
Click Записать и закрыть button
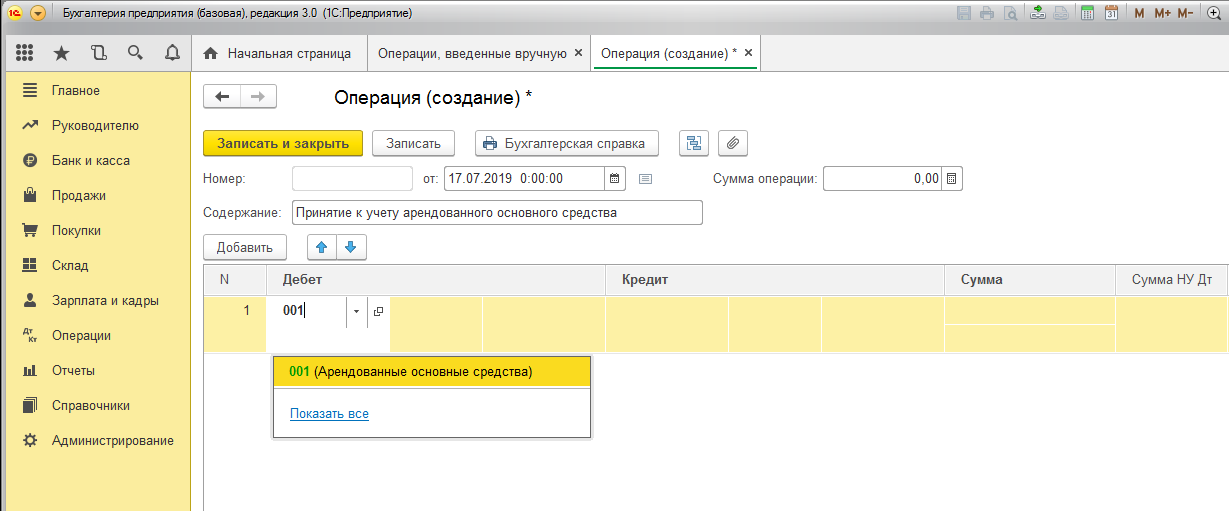[x=283, y=143]
